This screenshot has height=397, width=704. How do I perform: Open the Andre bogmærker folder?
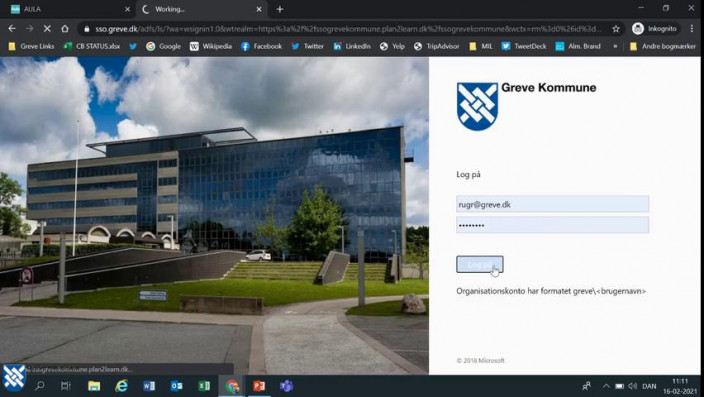663,46
